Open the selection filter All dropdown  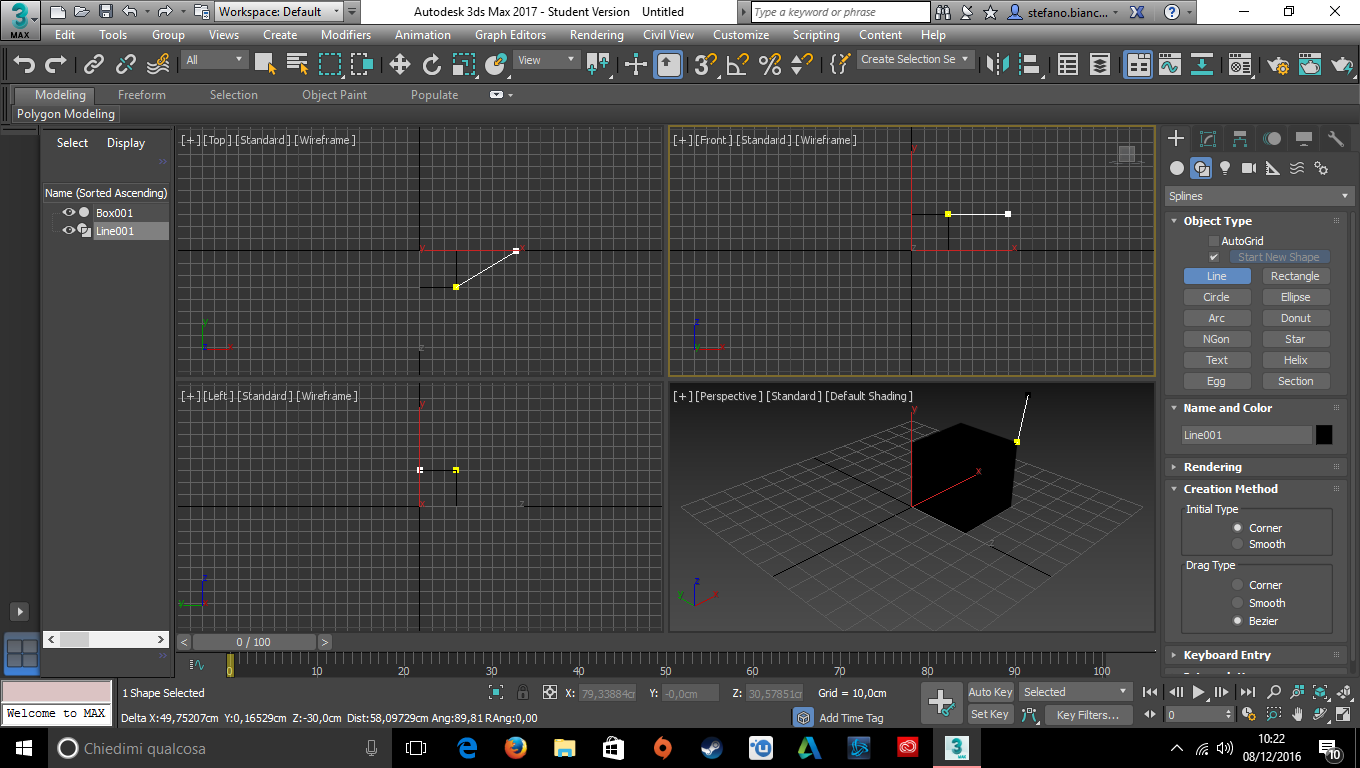click(x=215, y=60)
